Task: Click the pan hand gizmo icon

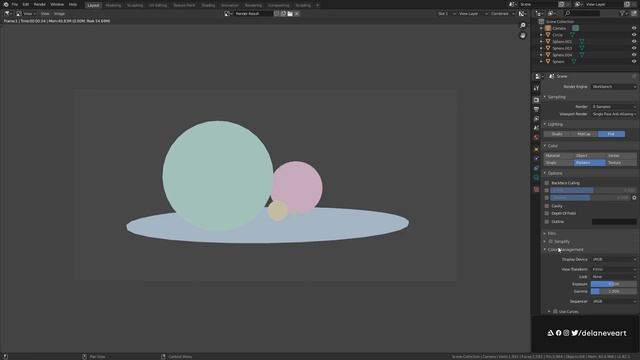Action: (522, 36)
